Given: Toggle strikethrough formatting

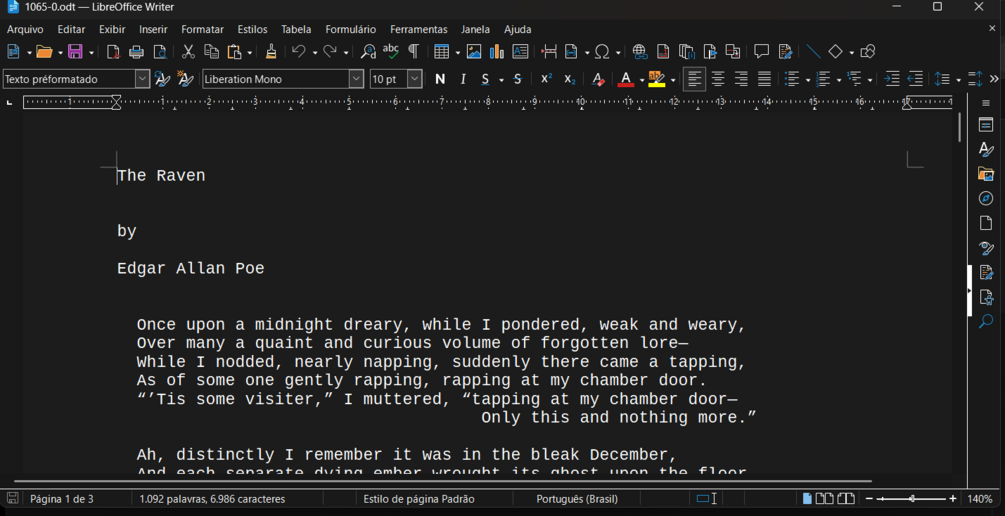Looking at the screenshot, I should (517, 79).
